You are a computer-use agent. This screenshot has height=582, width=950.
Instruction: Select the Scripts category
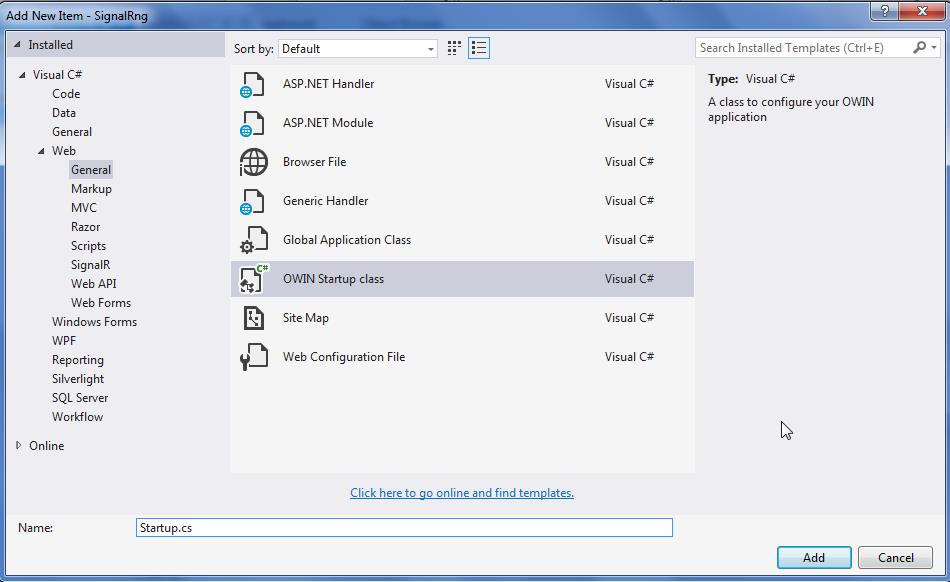coord(88,246)
